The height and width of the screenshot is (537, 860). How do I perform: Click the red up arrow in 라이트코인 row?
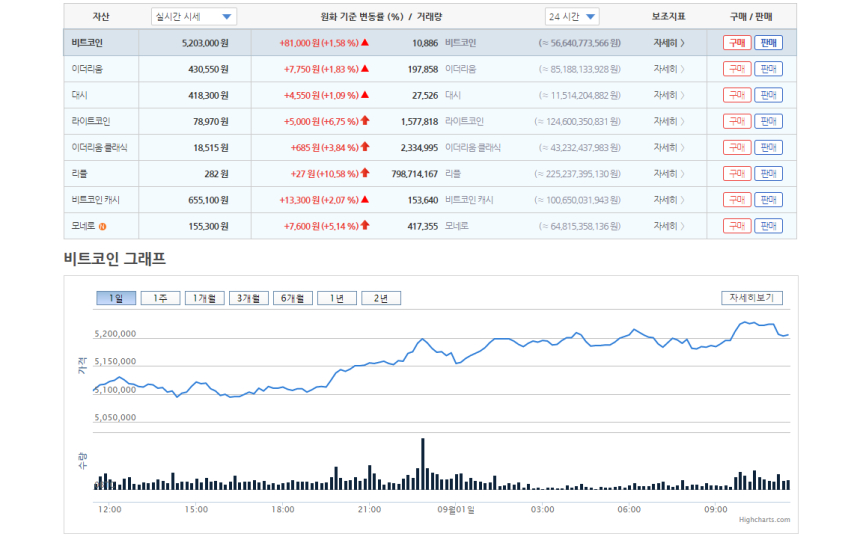click(365, 121)
